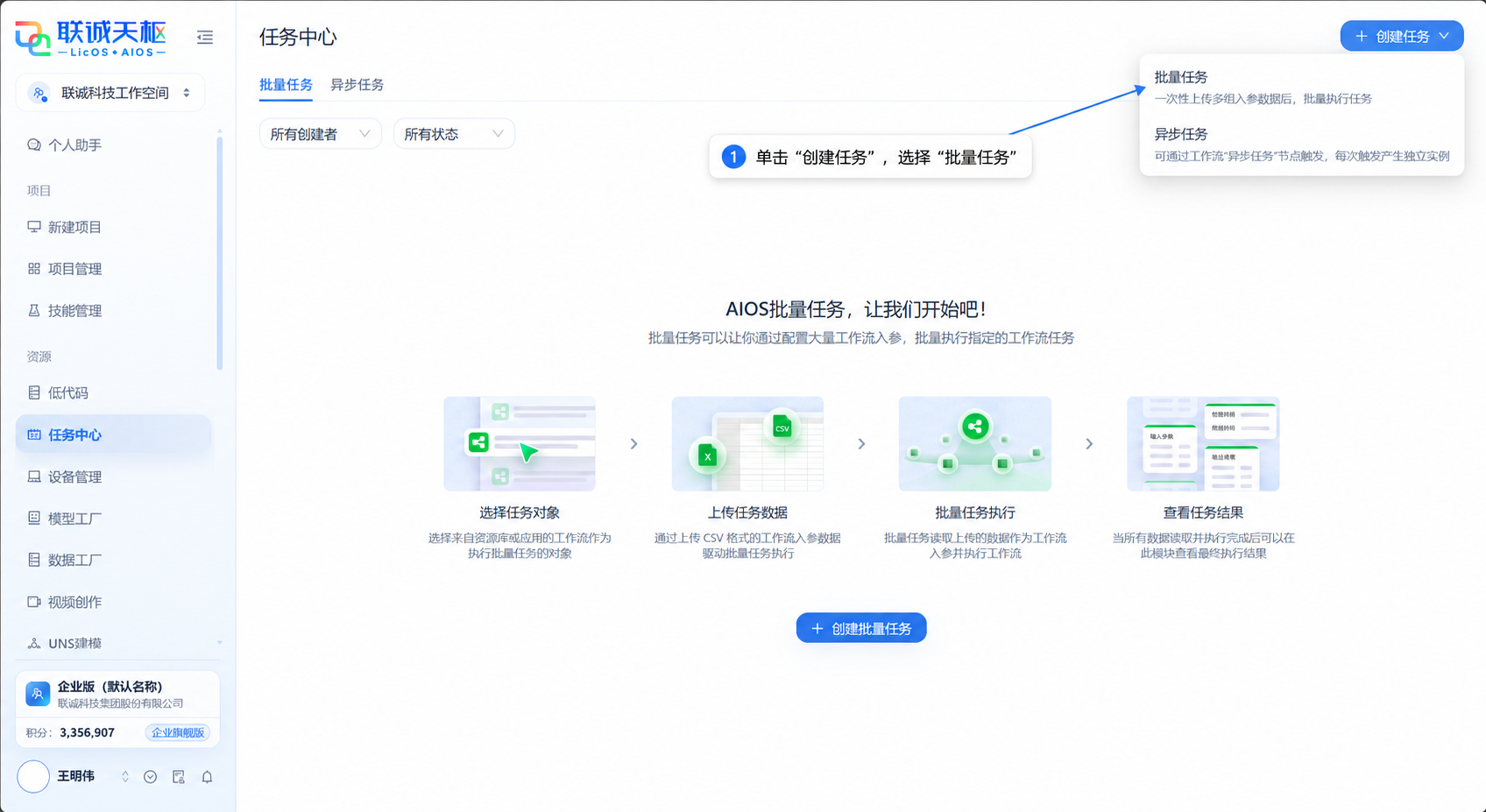Click the 选择任务对象 illustration

(520, 444)
